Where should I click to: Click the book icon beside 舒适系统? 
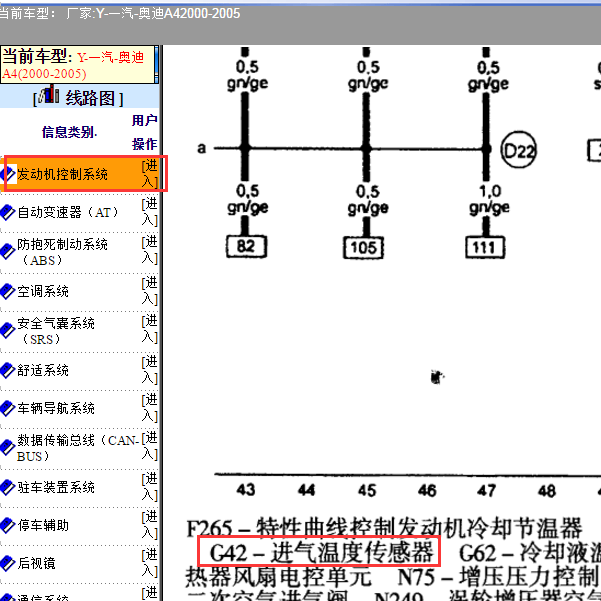coord(8,370)
